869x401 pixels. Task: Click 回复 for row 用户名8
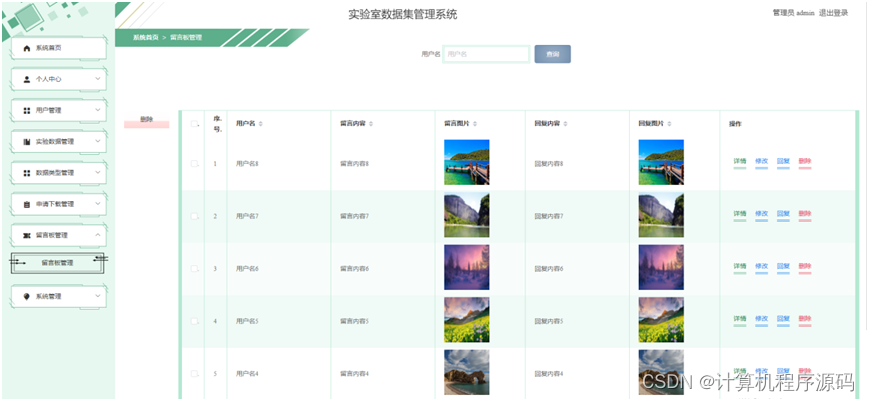pos(783,162)
